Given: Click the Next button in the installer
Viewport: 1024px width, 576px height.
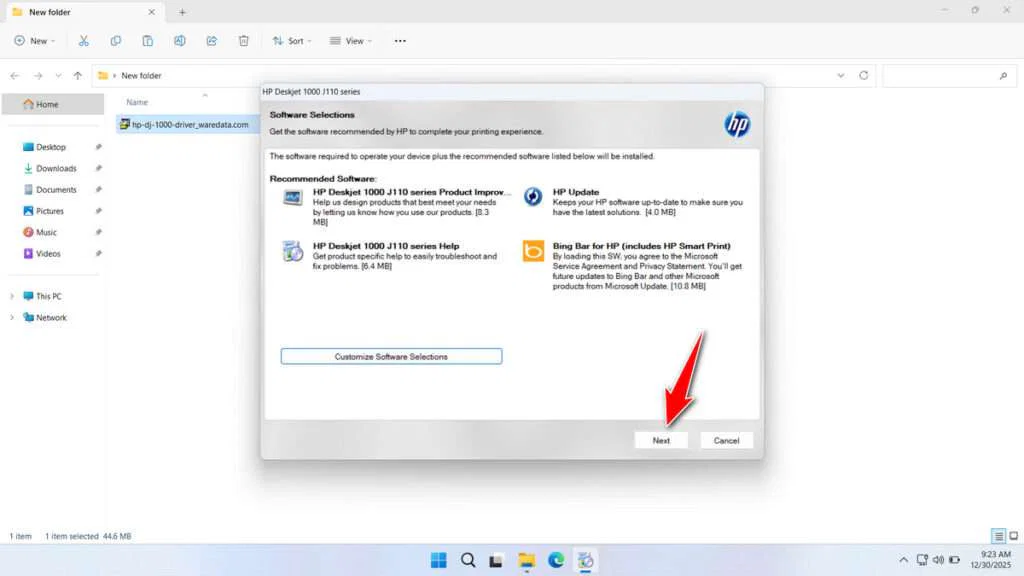Looking at the screenshot, I should point(661,439).
